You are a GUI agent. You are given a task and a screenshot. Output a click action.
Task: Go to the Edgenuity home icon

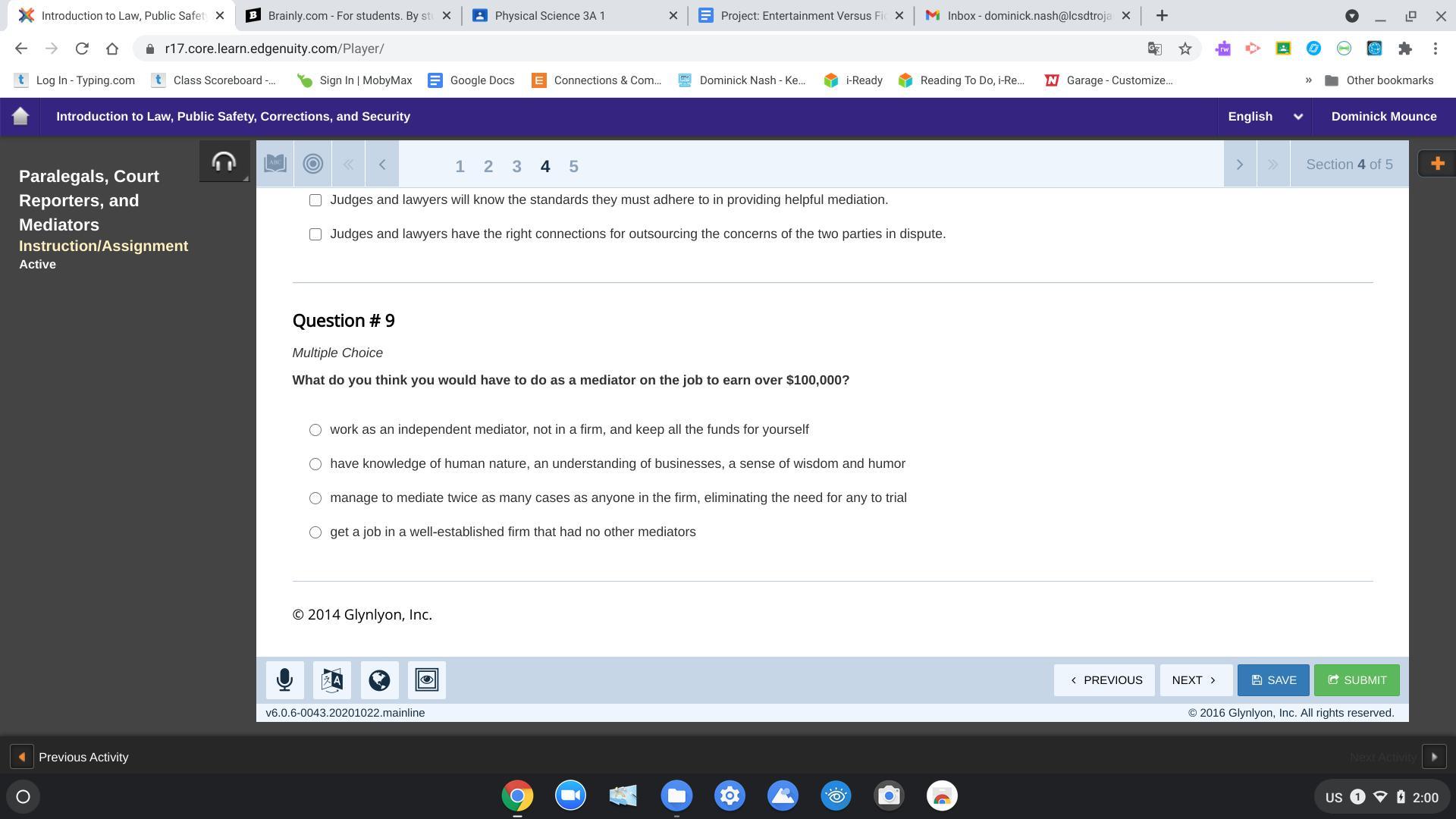pyautogui.click(x=20, y=117)
